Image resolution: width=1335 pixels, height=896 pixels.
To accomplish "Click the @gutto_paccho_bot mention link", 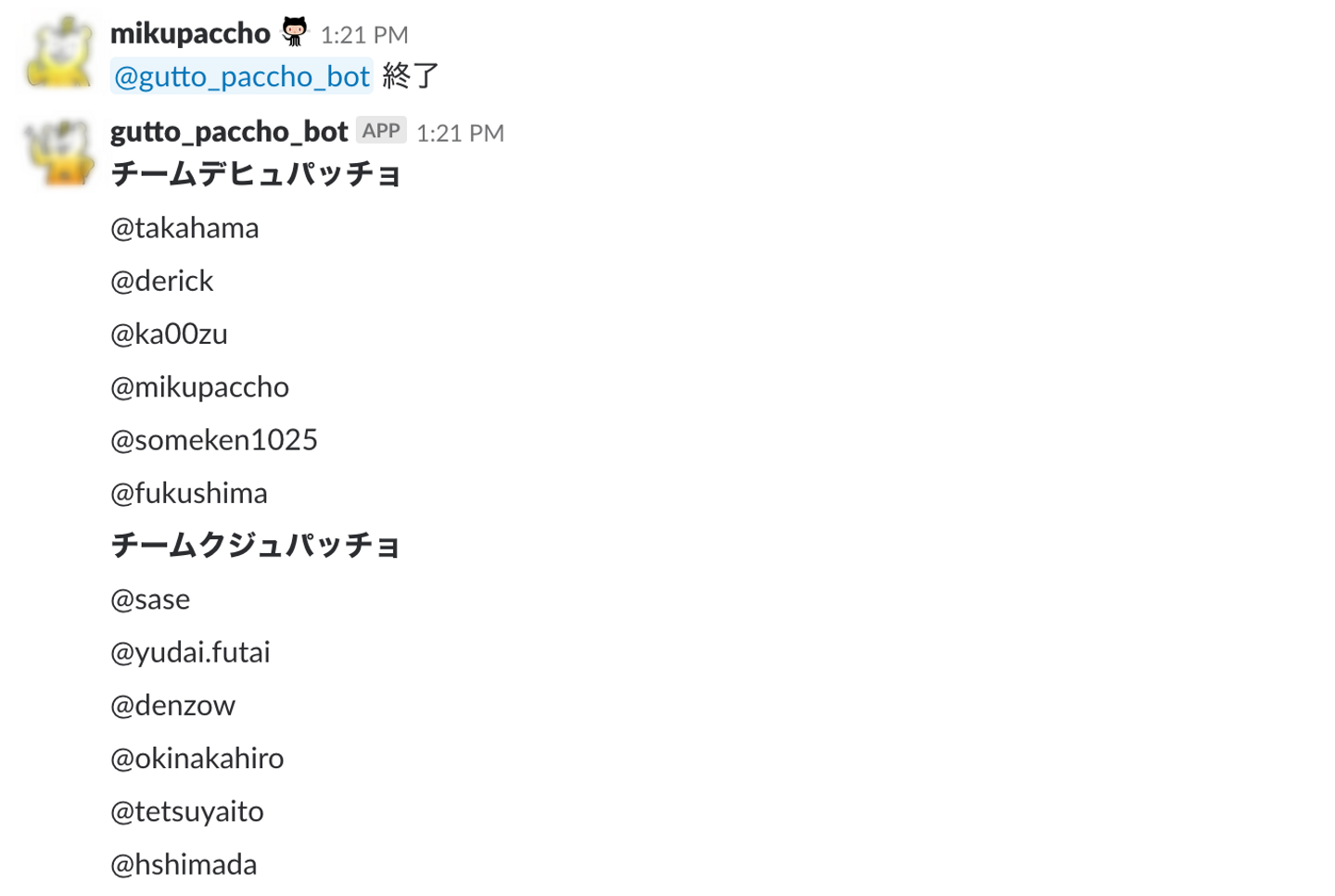I will pos(241,76).
